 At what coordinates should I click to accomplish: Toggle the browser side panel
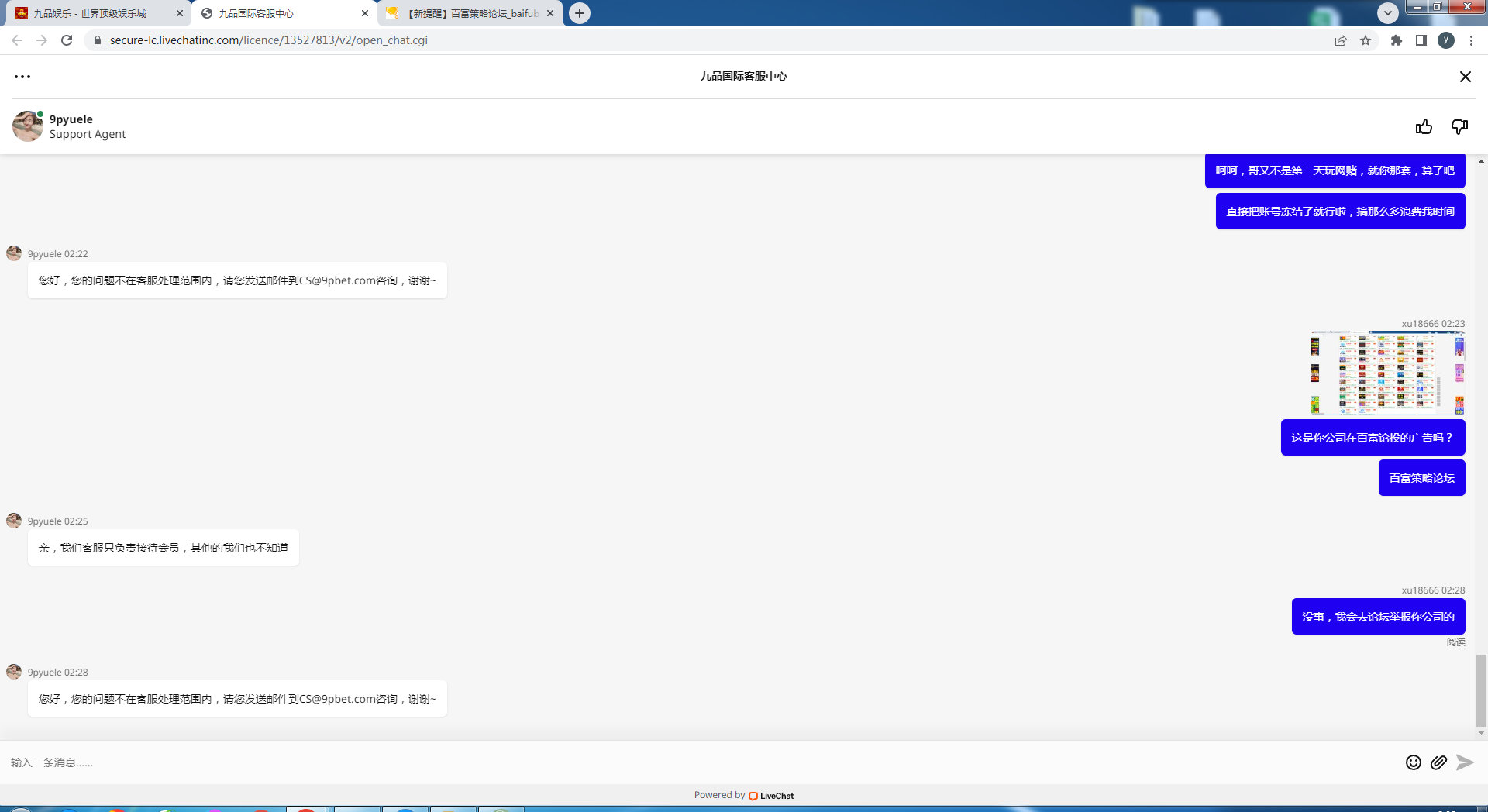(x=1421, y=40)
